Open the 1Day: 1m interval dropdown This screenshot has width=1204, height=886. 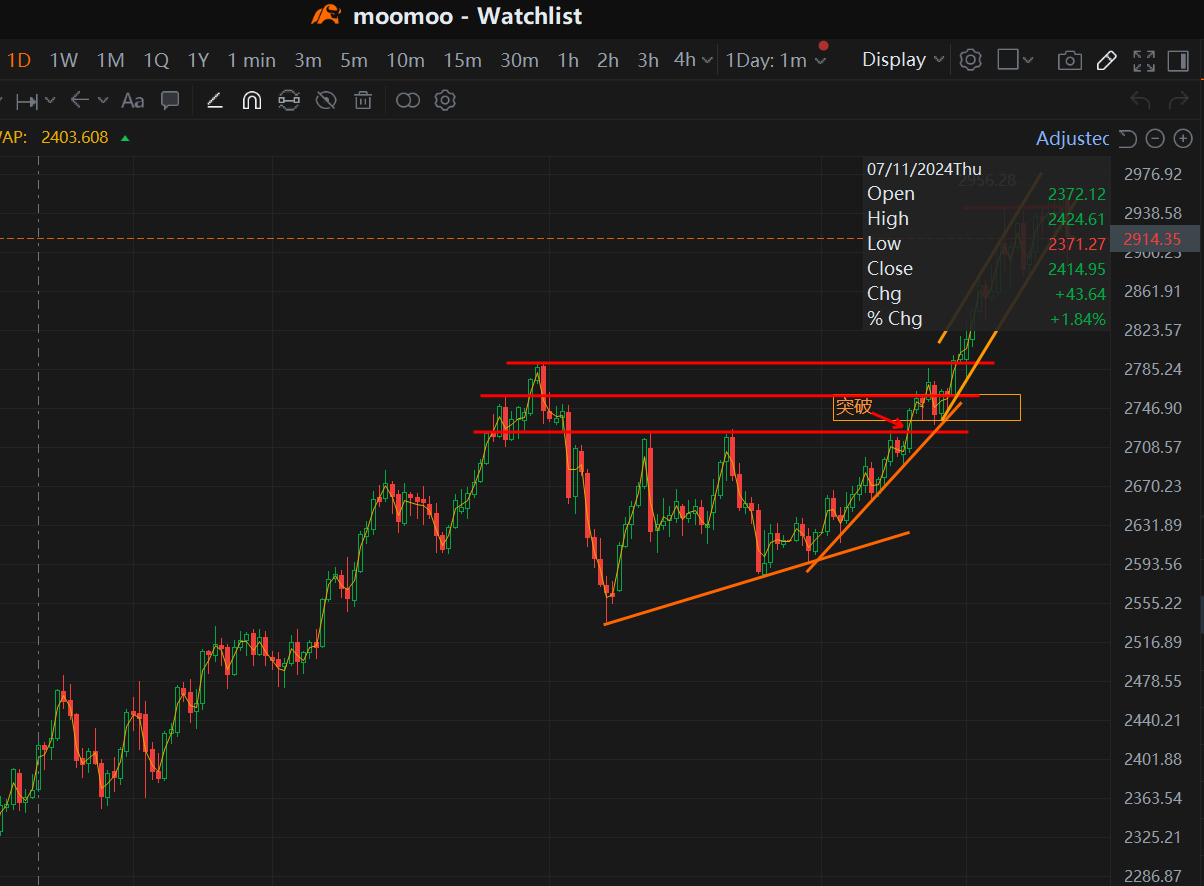pos(776,60)
